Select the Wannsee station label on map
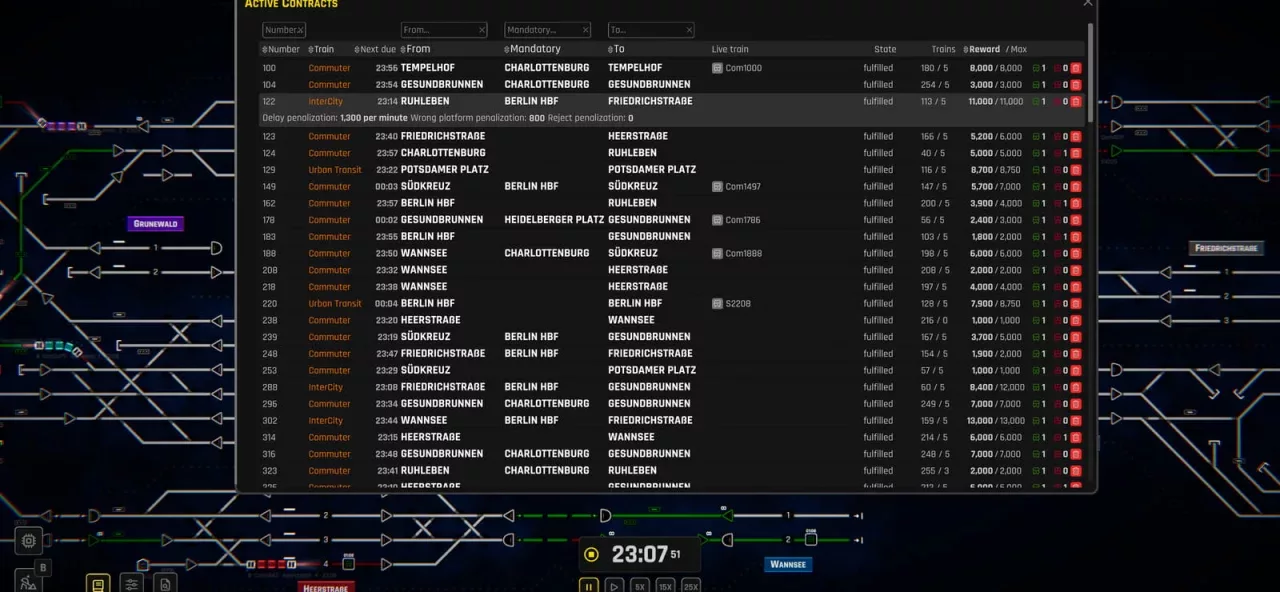Image resolution: width=1280 pixels, height=592 pixels. tap(788, 564)
